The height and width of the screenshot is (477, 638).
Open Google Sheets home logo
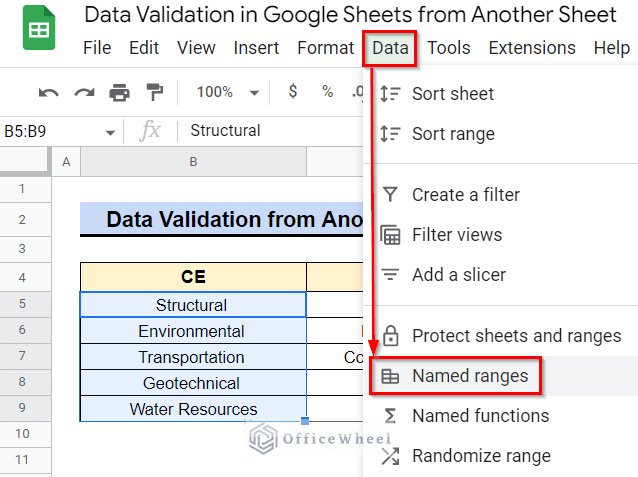pos(39,28)
